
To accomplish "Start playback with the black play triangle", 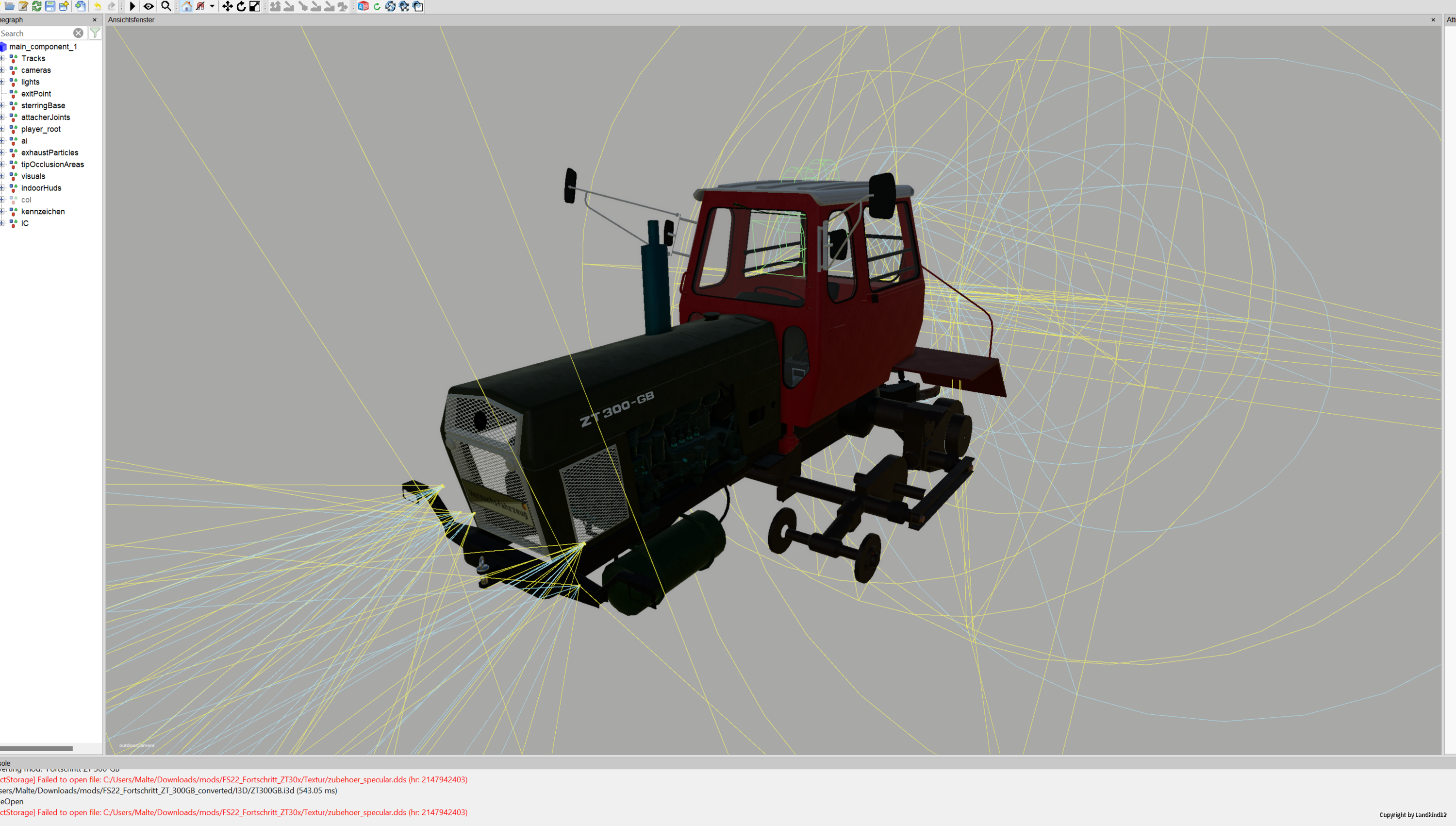I will 132,6.
